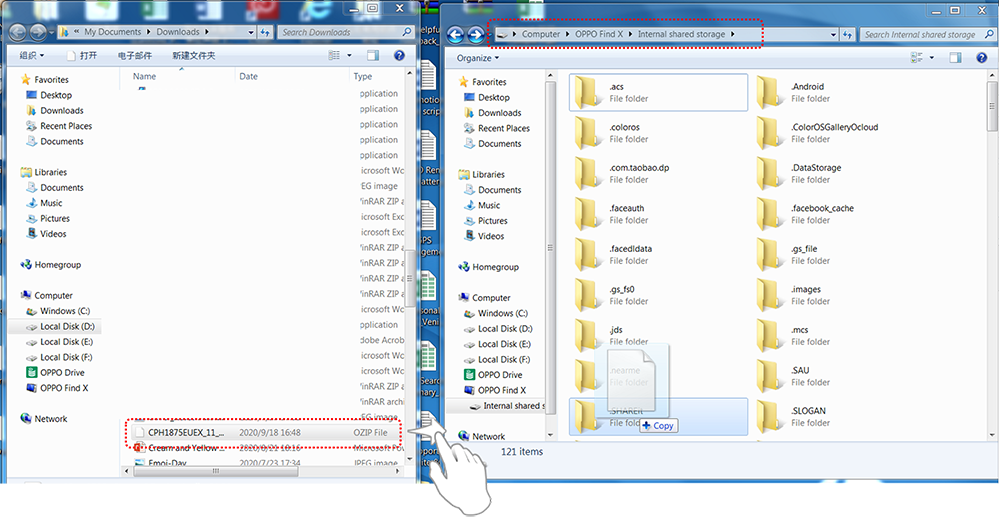Click 电子邮件 in Downloads toolbar
This screenshot has height=518, width=999.
tap(134, 55)
